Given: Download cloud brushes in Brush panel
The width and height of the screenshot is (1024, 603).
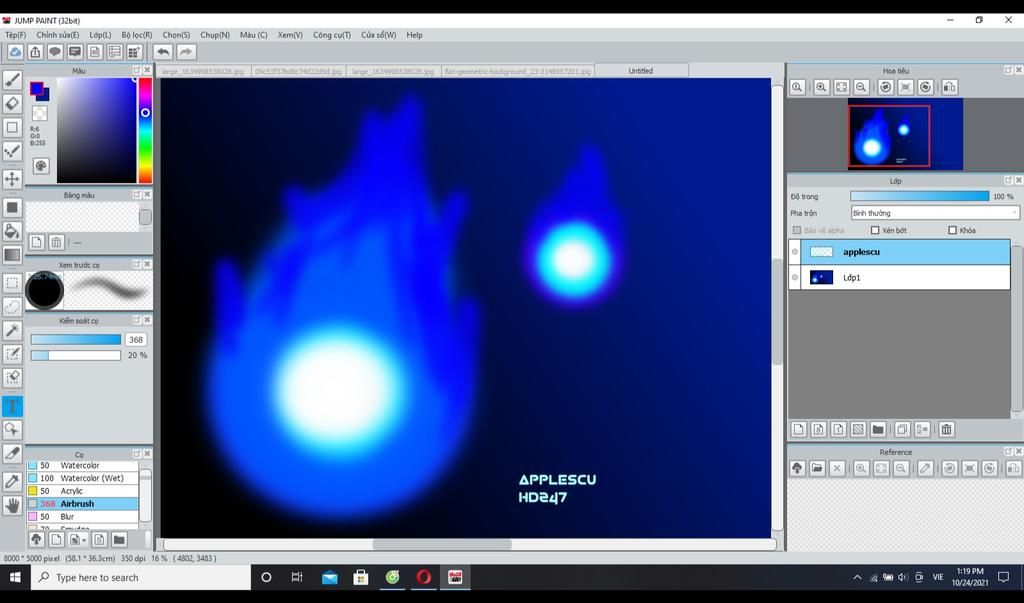Looking at the screenshot, I should point(36,540).
